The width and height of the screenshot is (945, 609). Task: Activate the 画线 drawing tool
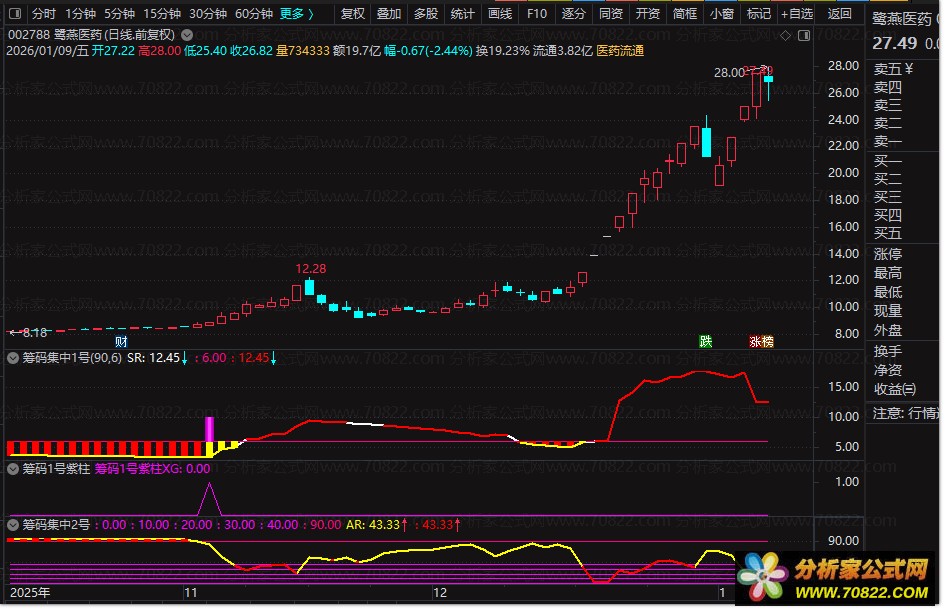(x=500, y=13)
